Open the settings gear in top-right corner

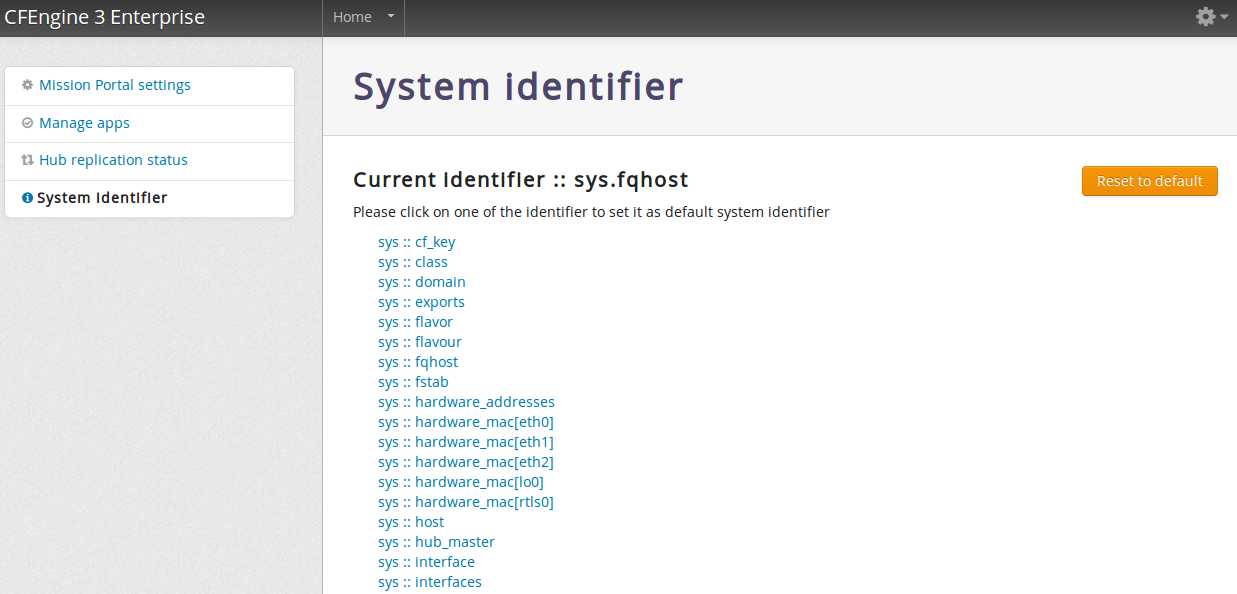point(1205,17)
